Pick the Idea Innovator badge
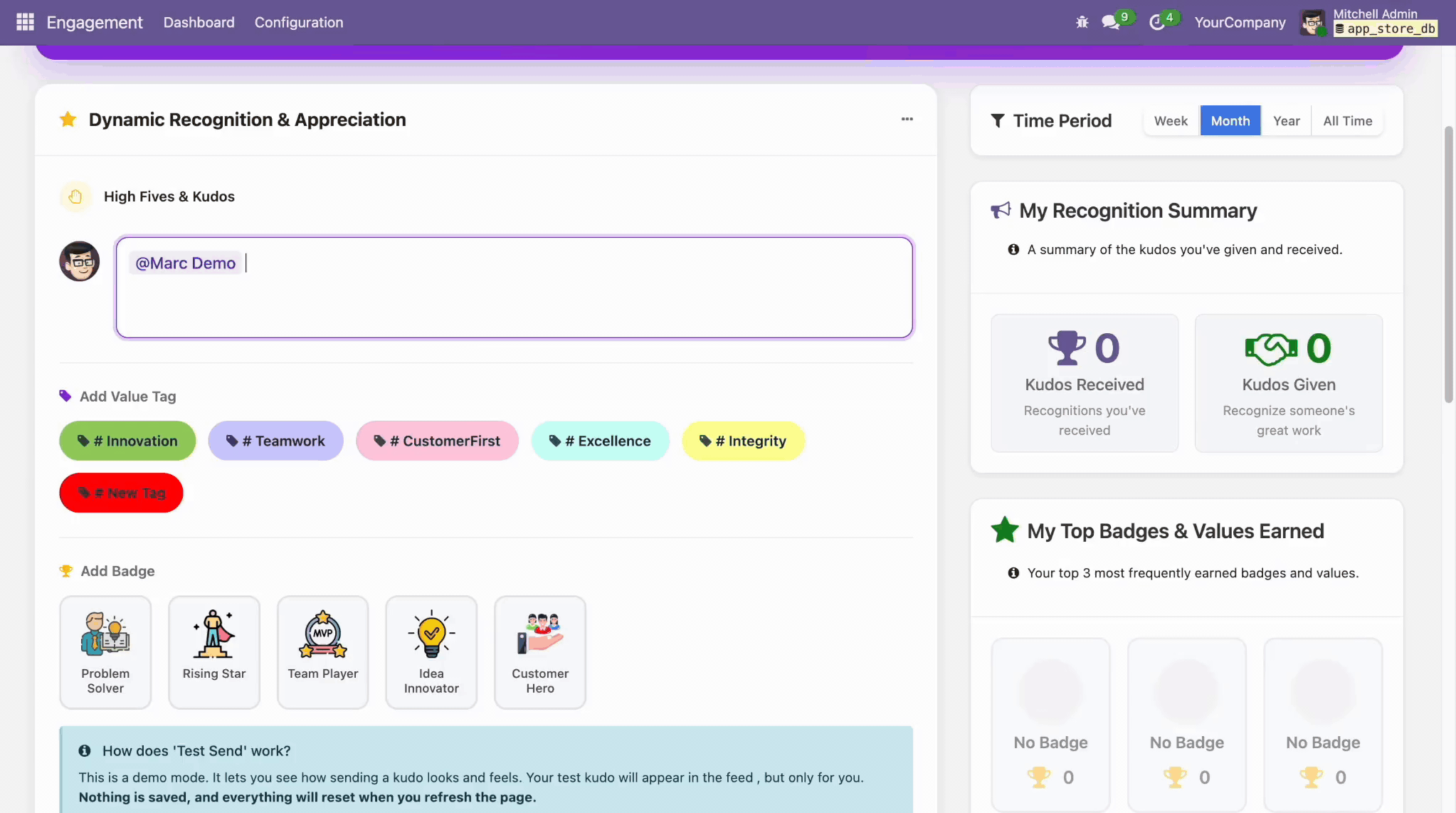 (431, 652)
